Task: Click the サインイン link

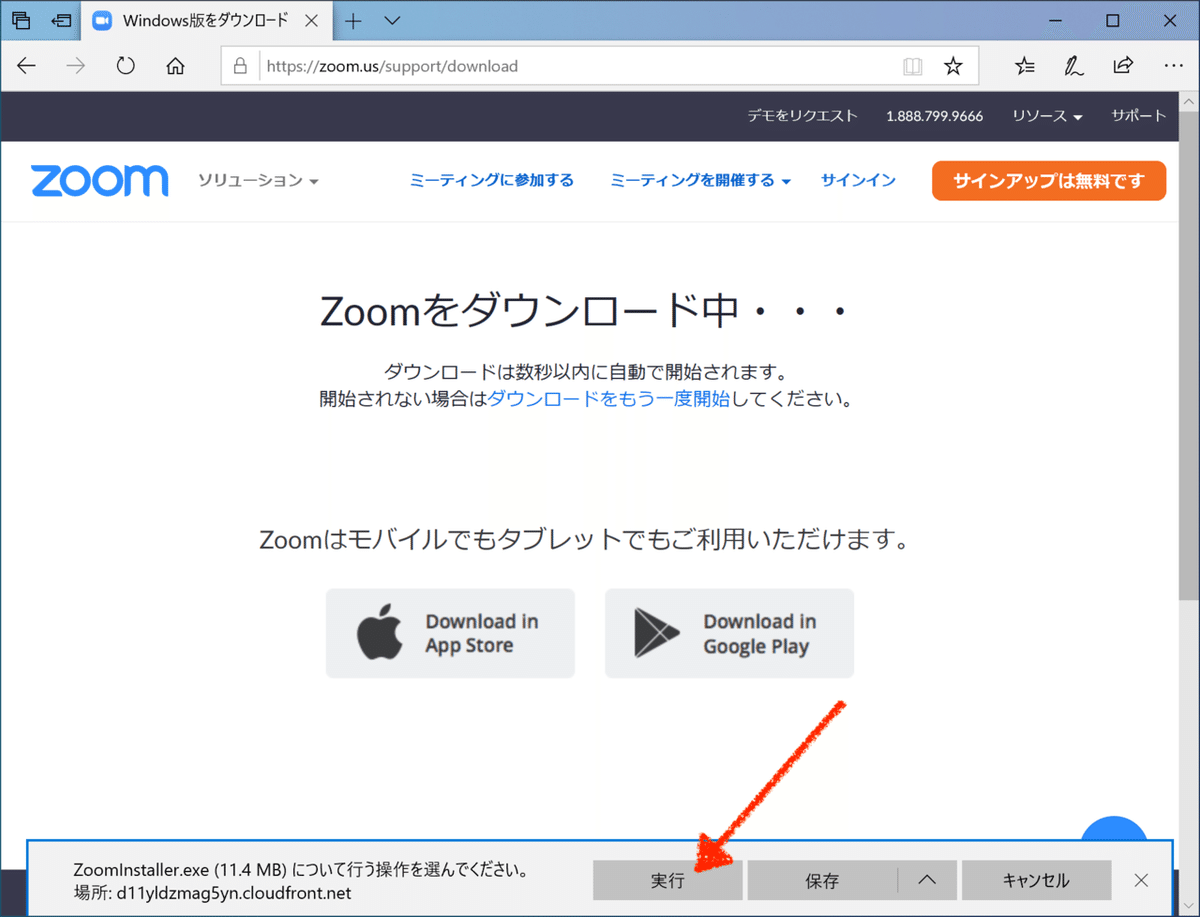Action: click(x=858, y=180)
